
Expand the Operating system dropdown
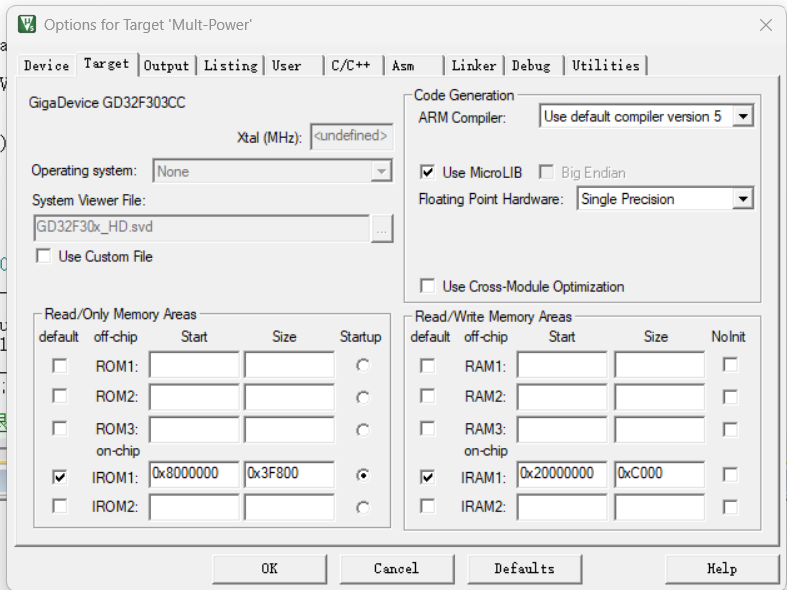(381, 171)
